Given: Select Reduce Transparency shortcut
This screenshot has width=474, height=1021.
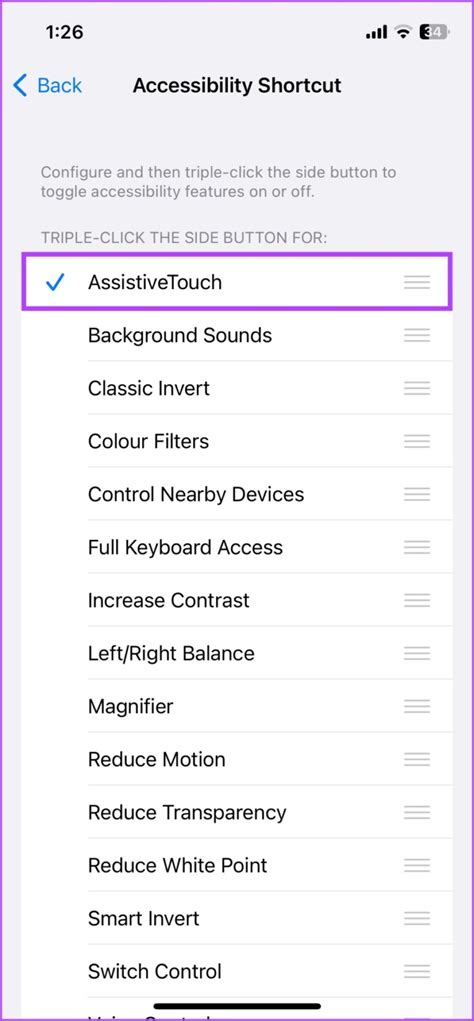Looking at the screenshot, I should pyautogui.click(x=237, y=813).
